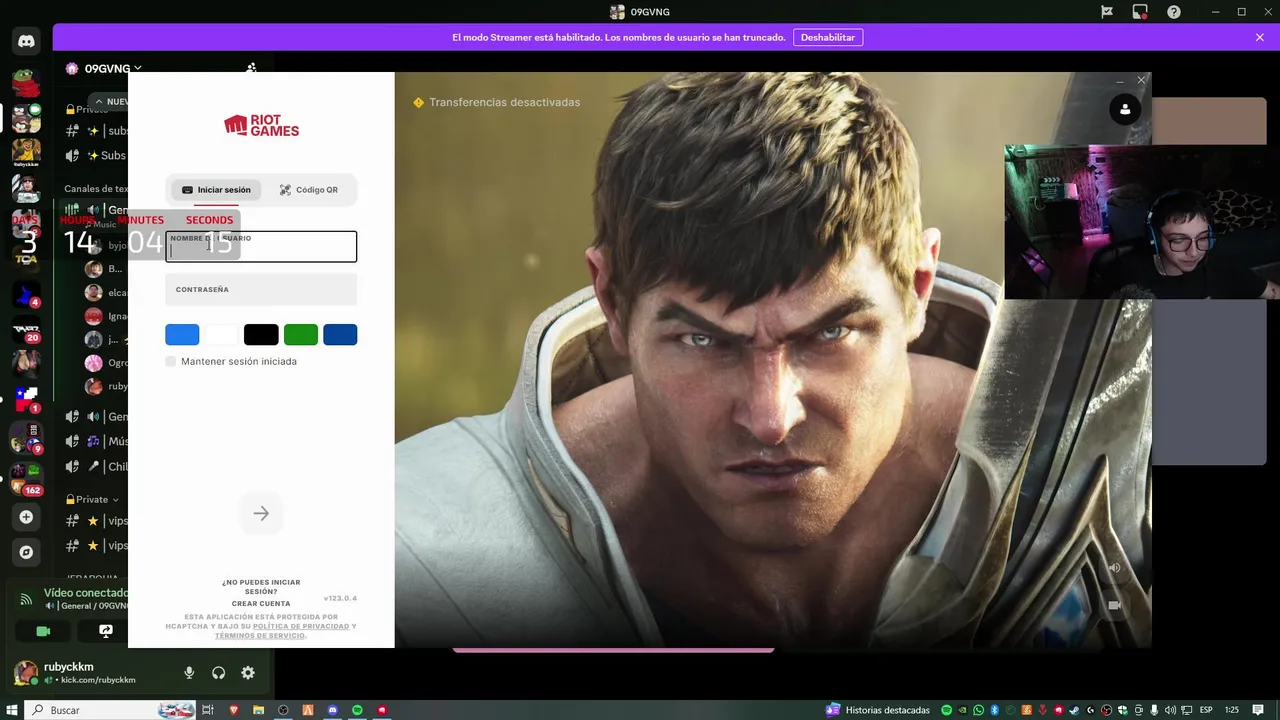This screenshot has height=720, width=1280.
Task: Select the server with 162 badge
Action: 26,478
